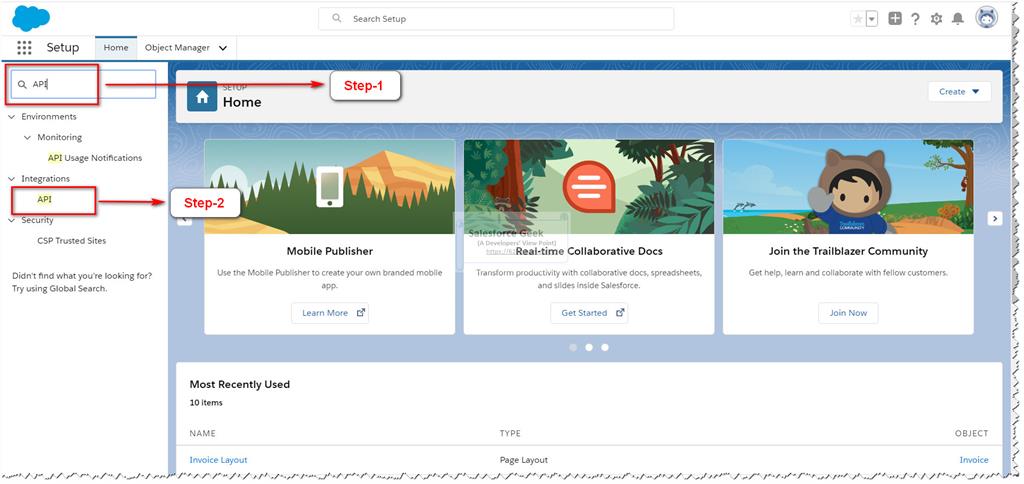Click the Mobile Publisher card image
The height and width of the screenshot is (484, 1024).
(330, 187)
